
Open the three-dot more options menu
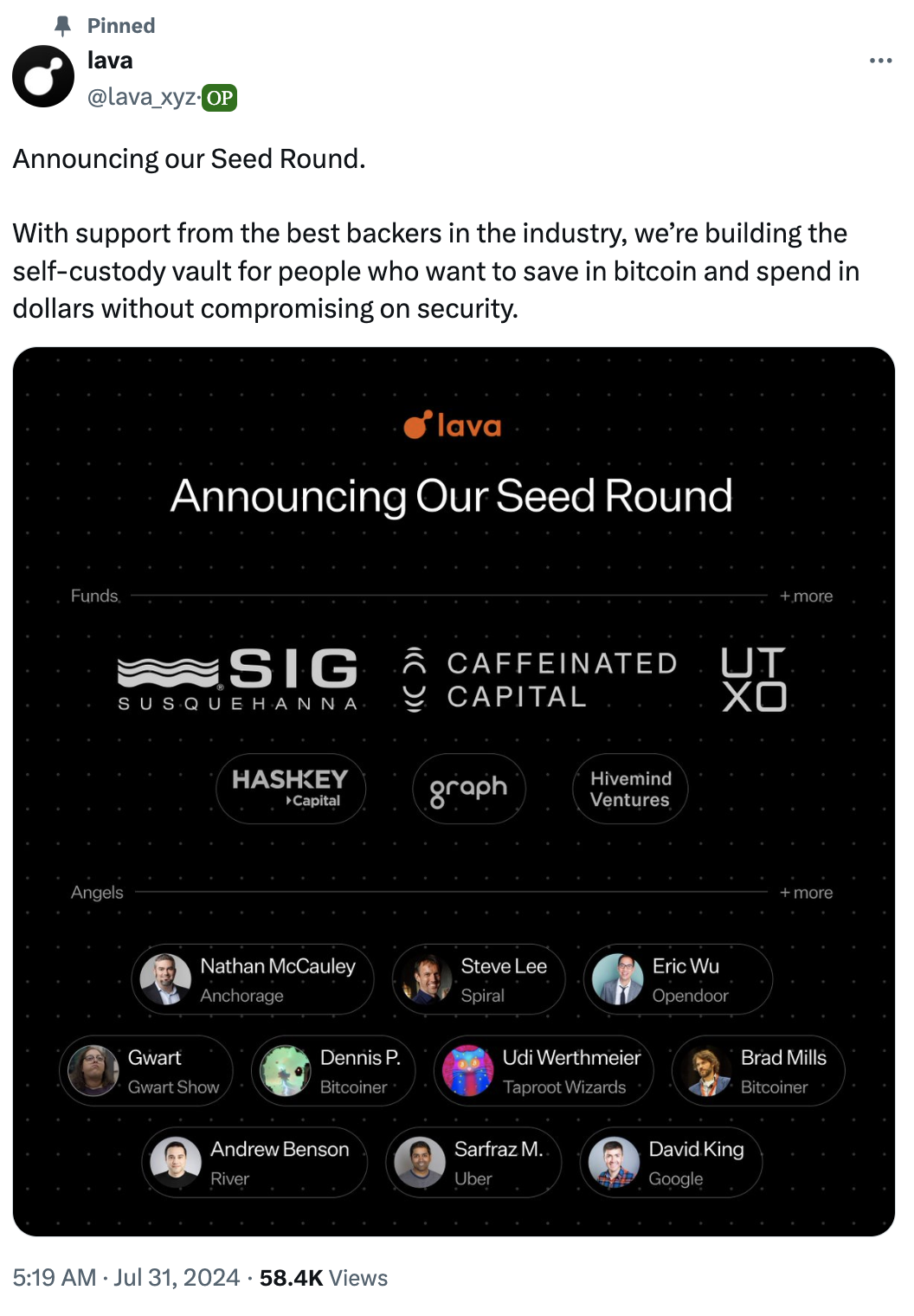coord(880,61)
